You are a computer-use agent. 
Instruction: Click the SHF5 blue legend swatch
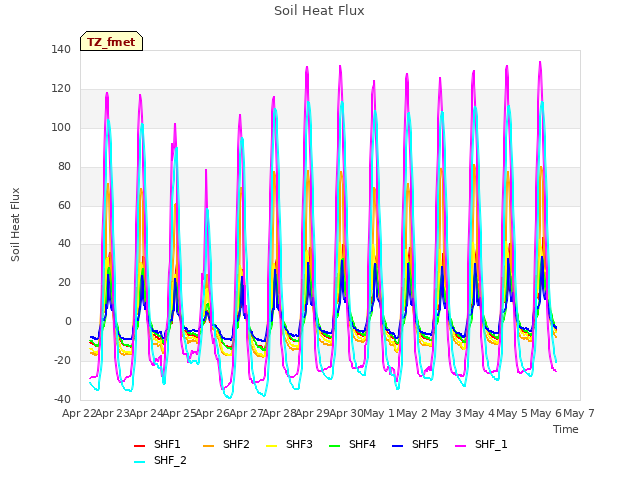pyautogui.click(x=398, y=446)
